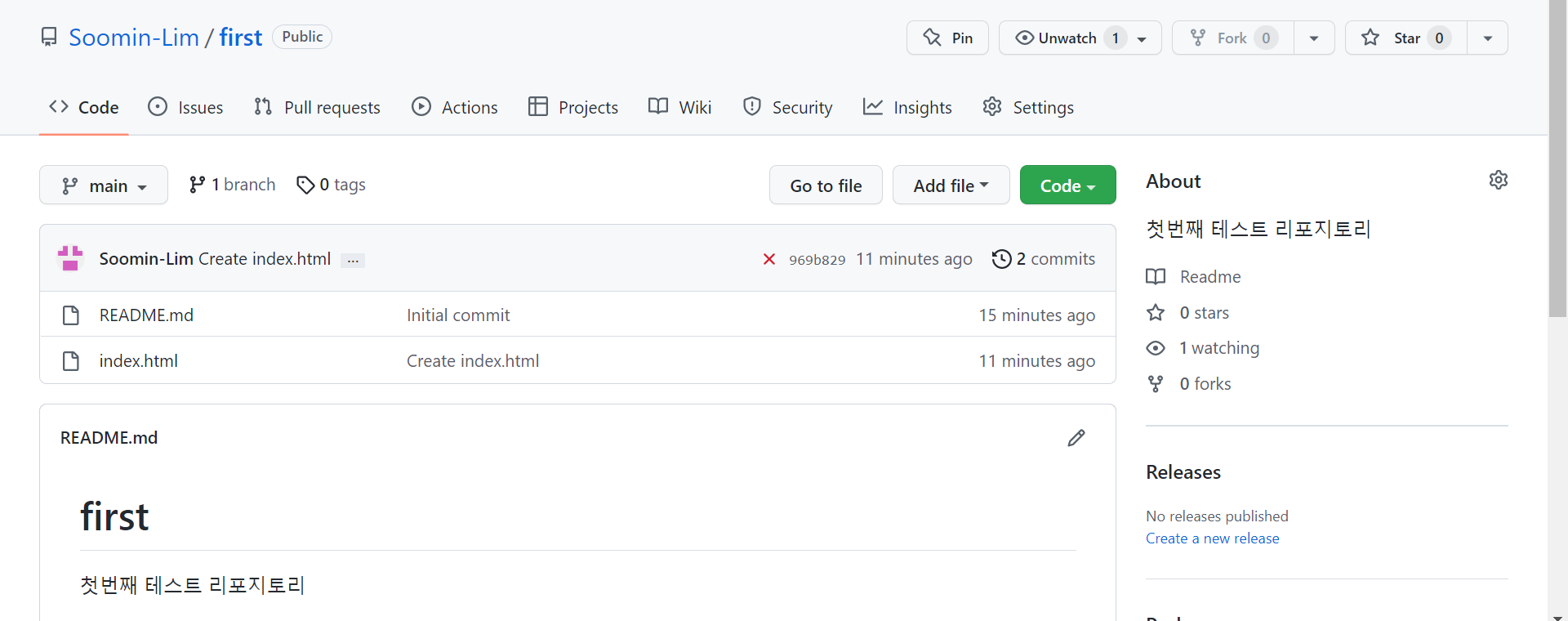Click the README.md file icon
Screen dimensions: 1568x621
pos(71,315)
